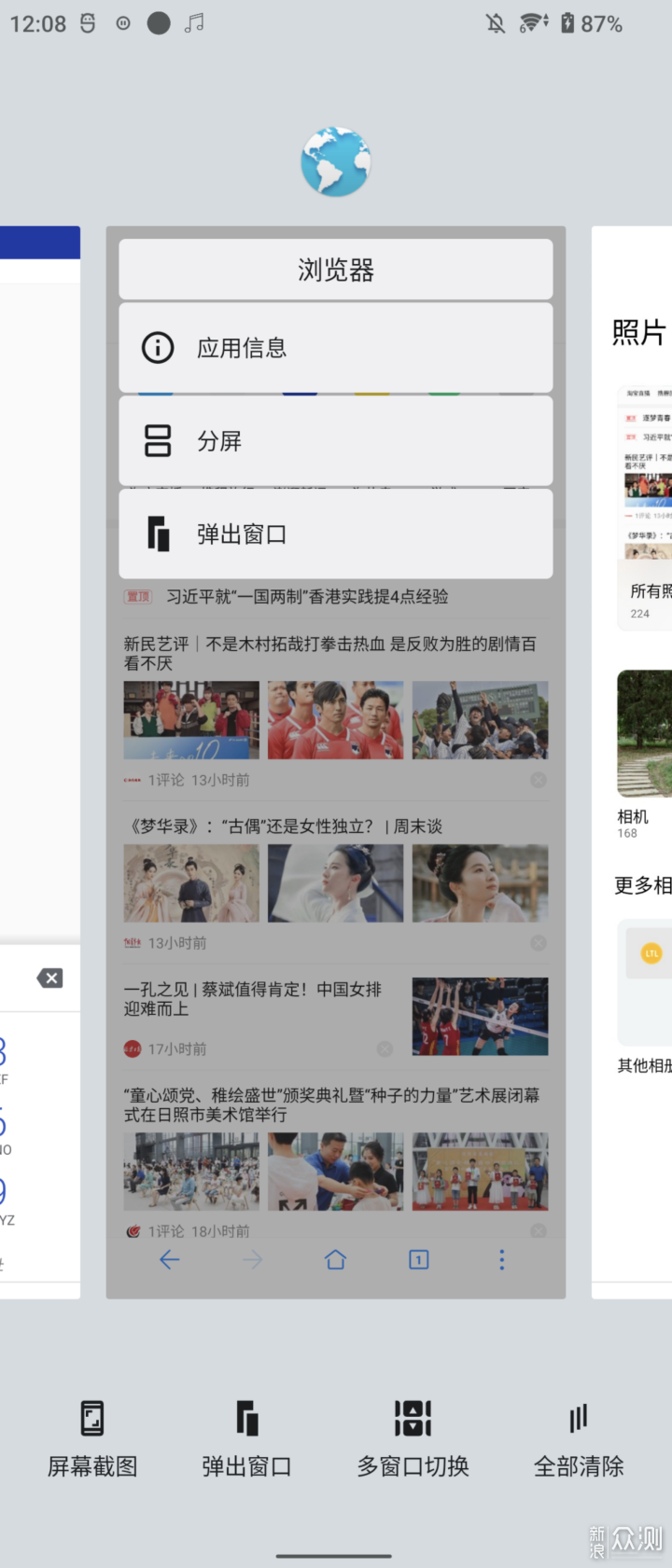672x1568 pixels.
Task: Tap the bottom navigation gesture bar
Action: [334, 1555]
